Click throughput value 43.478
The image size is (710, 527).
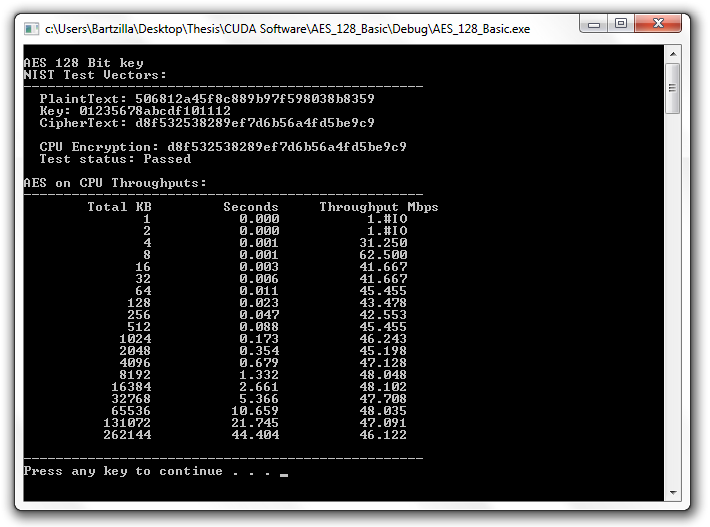[383, 303]
